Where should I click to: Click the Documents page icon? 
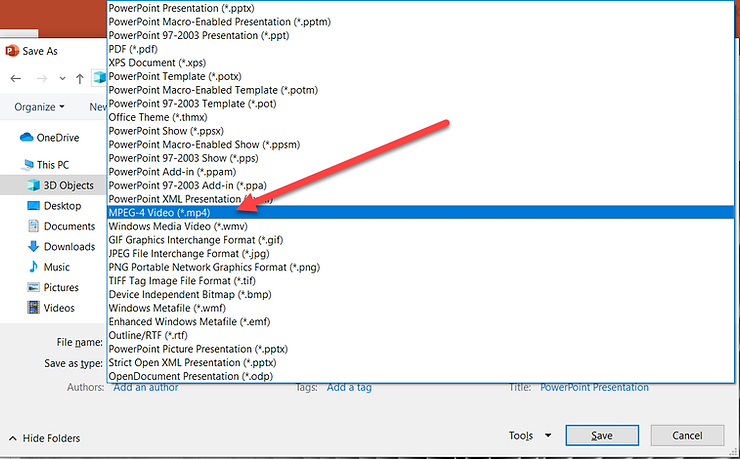coord(33,226)
